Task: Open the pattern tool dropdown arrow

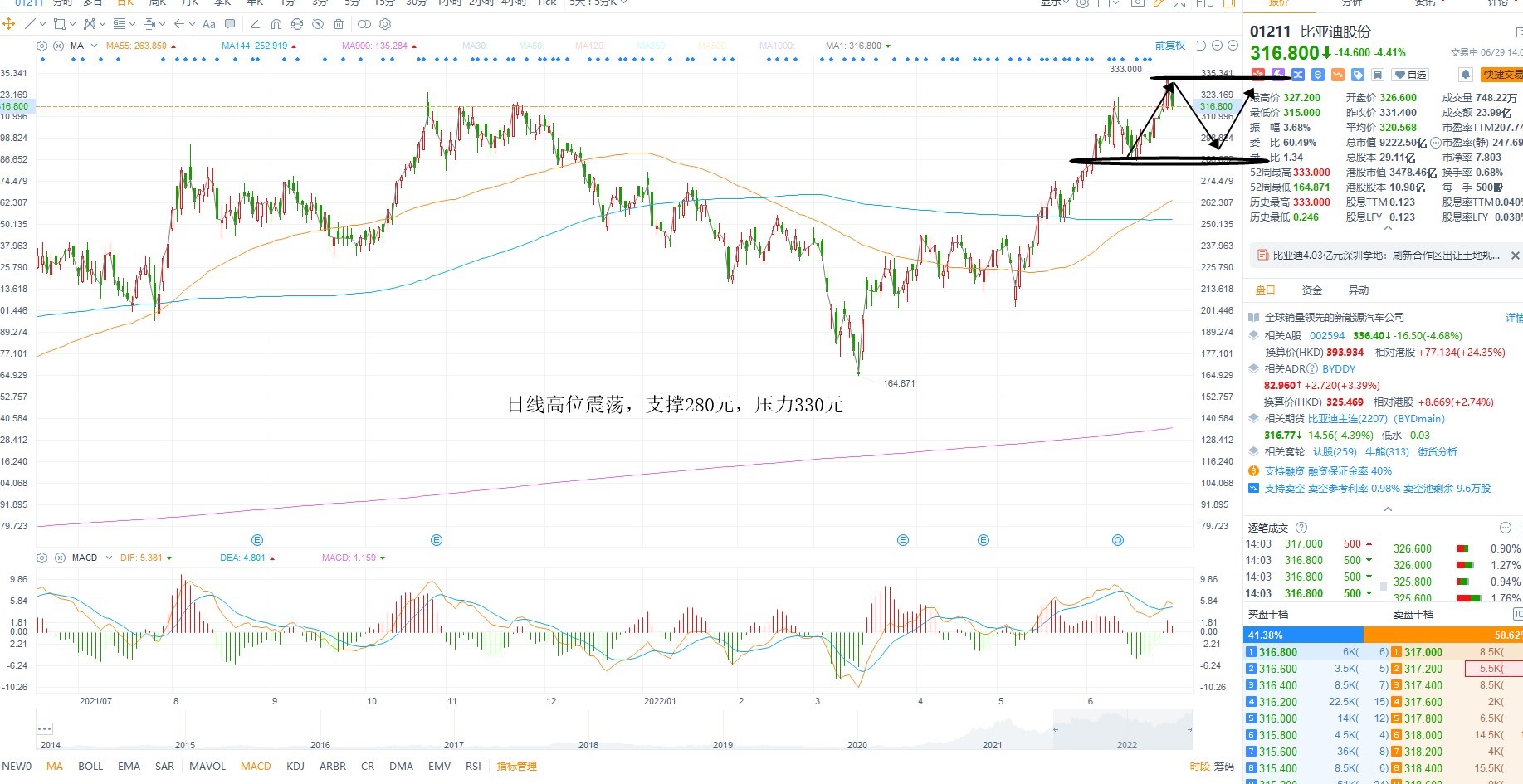Action: pos(102,24)
